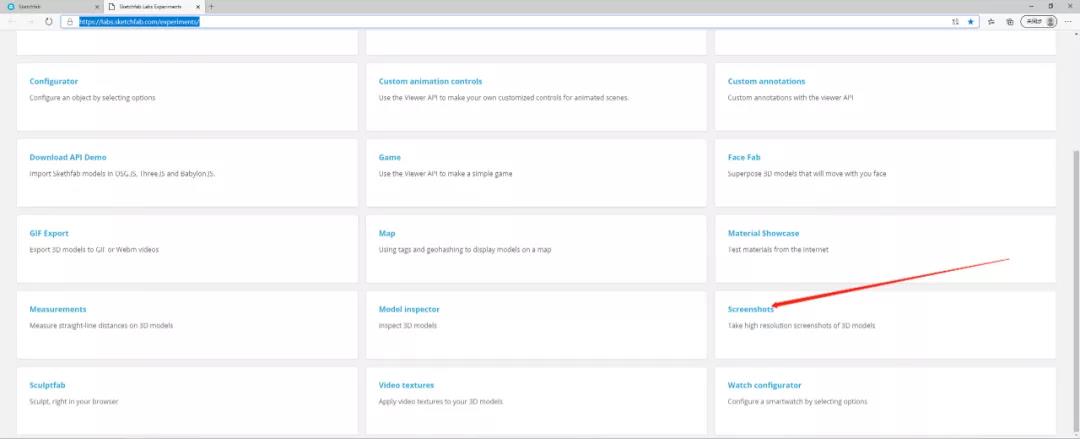Open the Map experiment link
Viewport: 1080px width, 439px height.
(387, 234)
